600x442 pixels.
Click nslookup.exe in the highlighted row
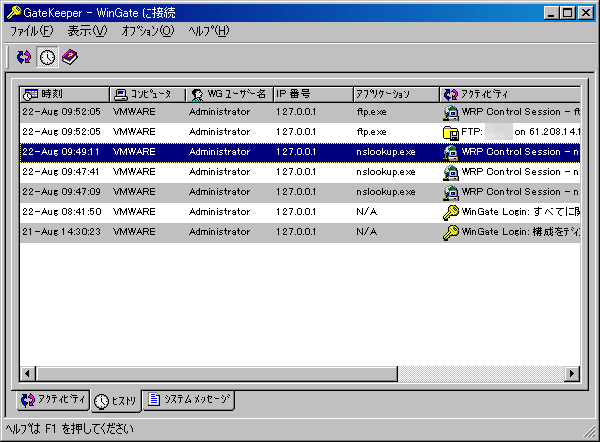pos(386,152)
